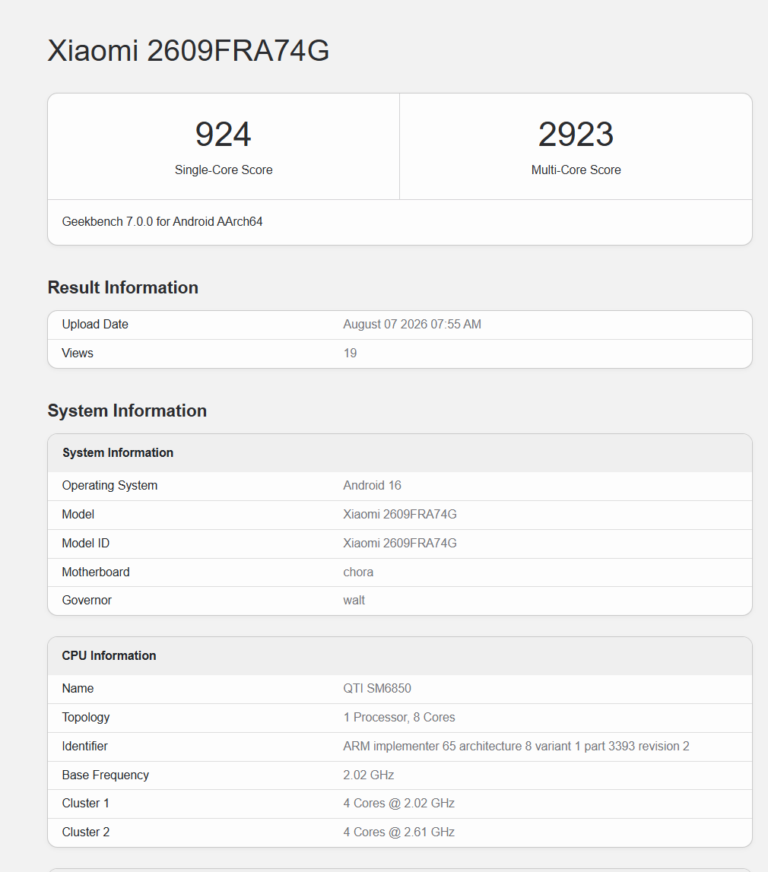The height and width of the screenshot is (872, 768).
Task: Click the System Information table header
Action: click(118, 453)
